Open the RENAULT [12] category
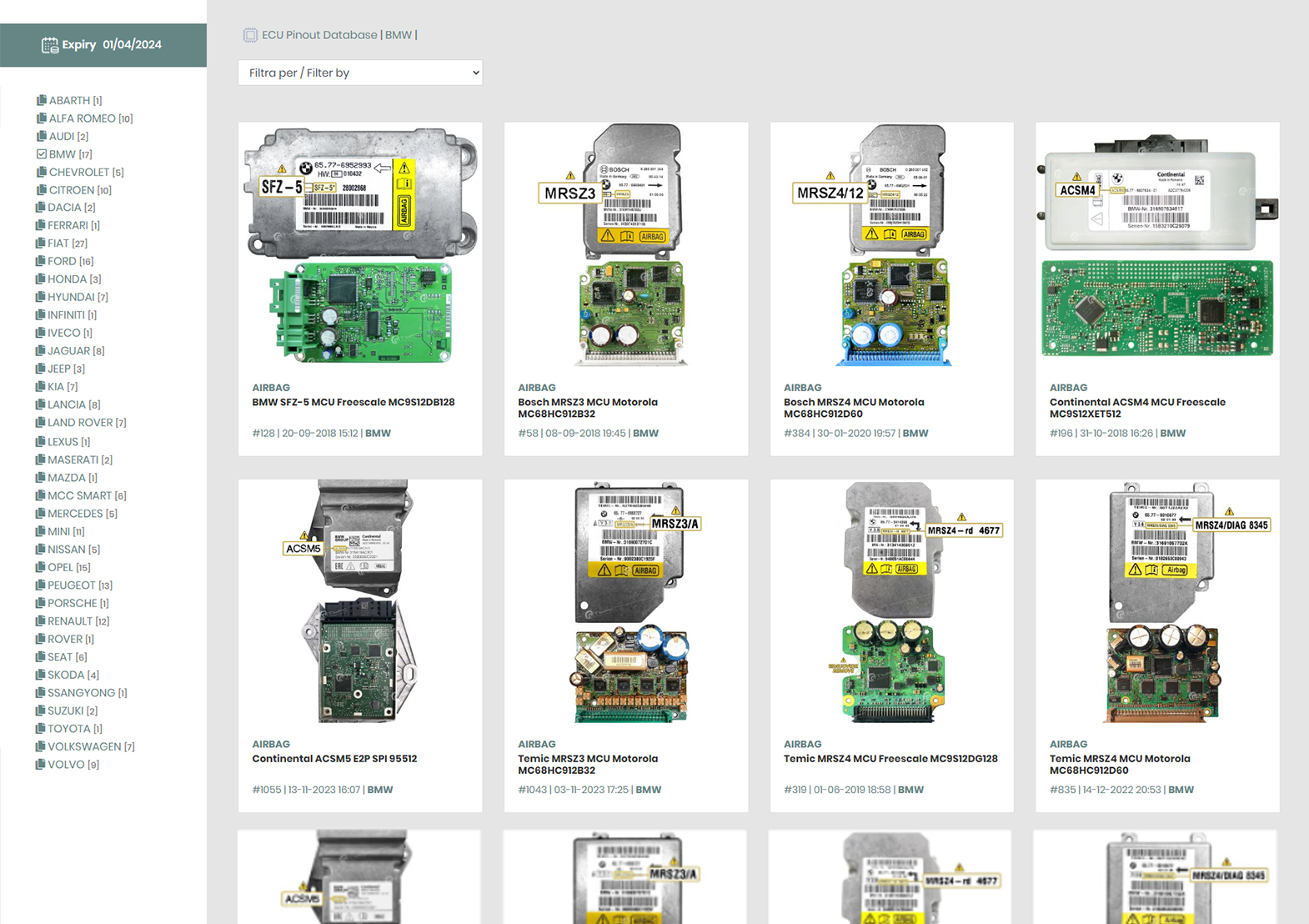Viewport: 1309px width, 924px height. click(x=73, y=621)
